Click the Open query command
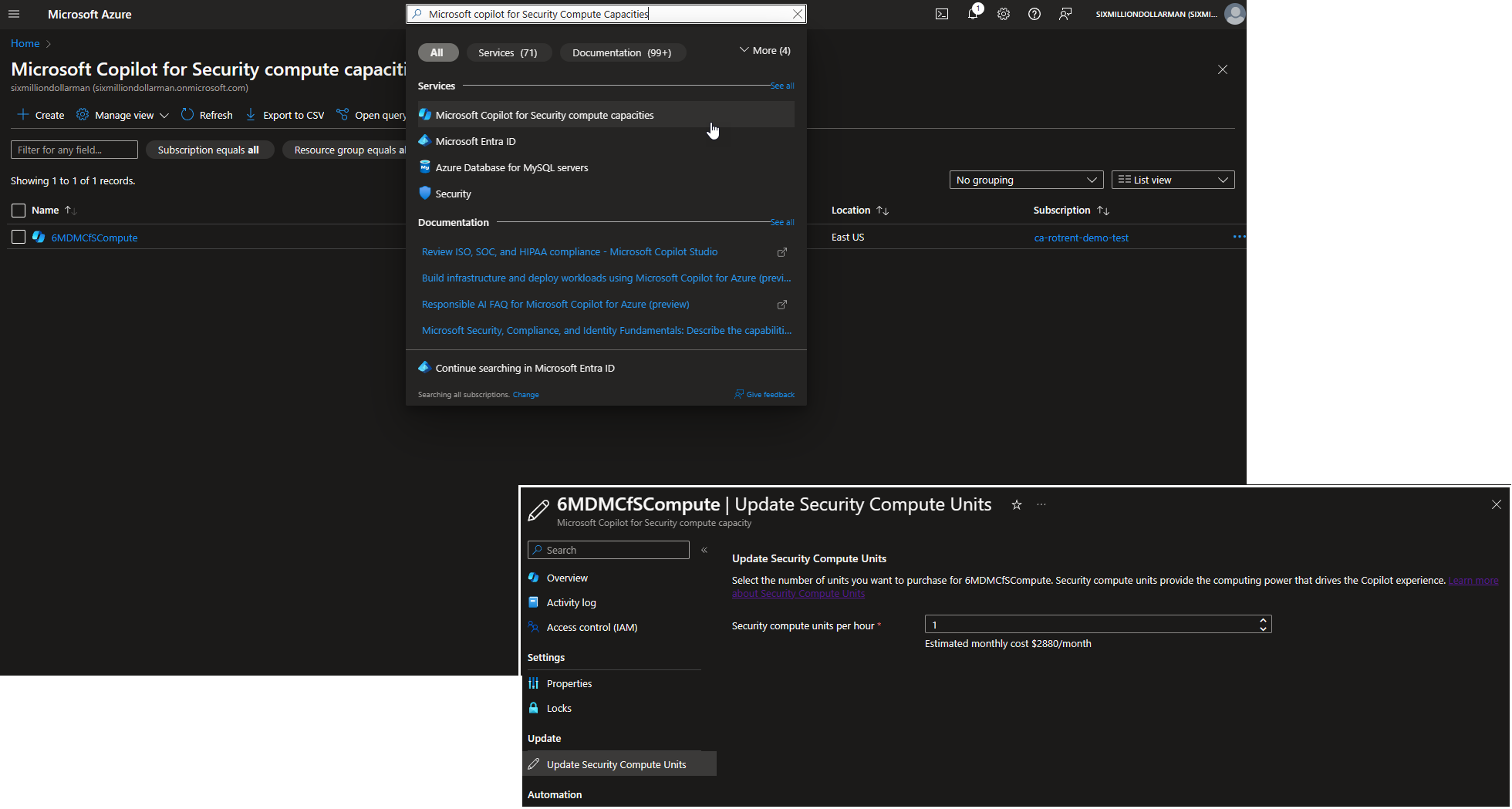Screen dimensions: 1512x809 [x=371, y=115]
